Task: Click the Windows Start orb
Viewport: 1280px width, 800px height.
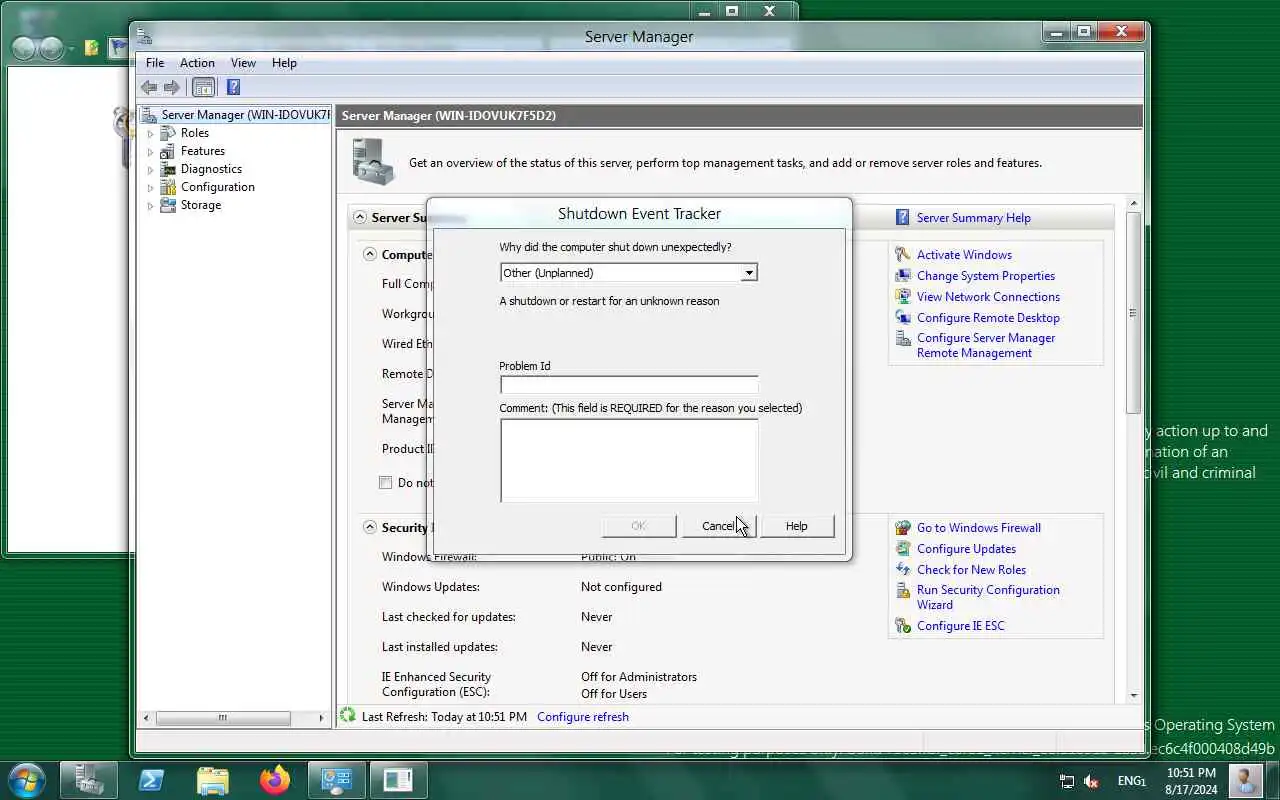Action: [x=27, y=780]
